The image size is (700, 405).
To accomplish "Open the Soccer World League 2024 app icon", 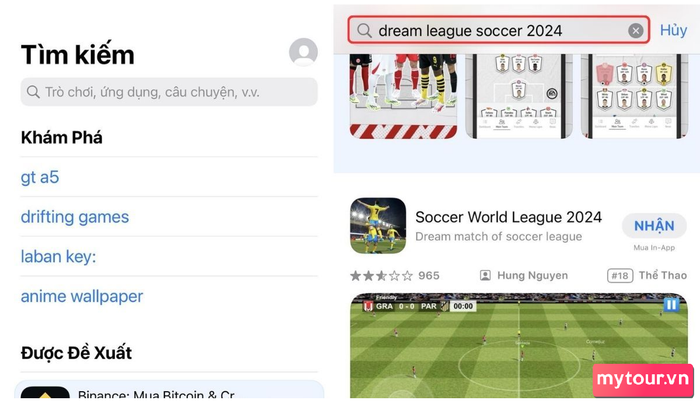I will click(378, 225).
